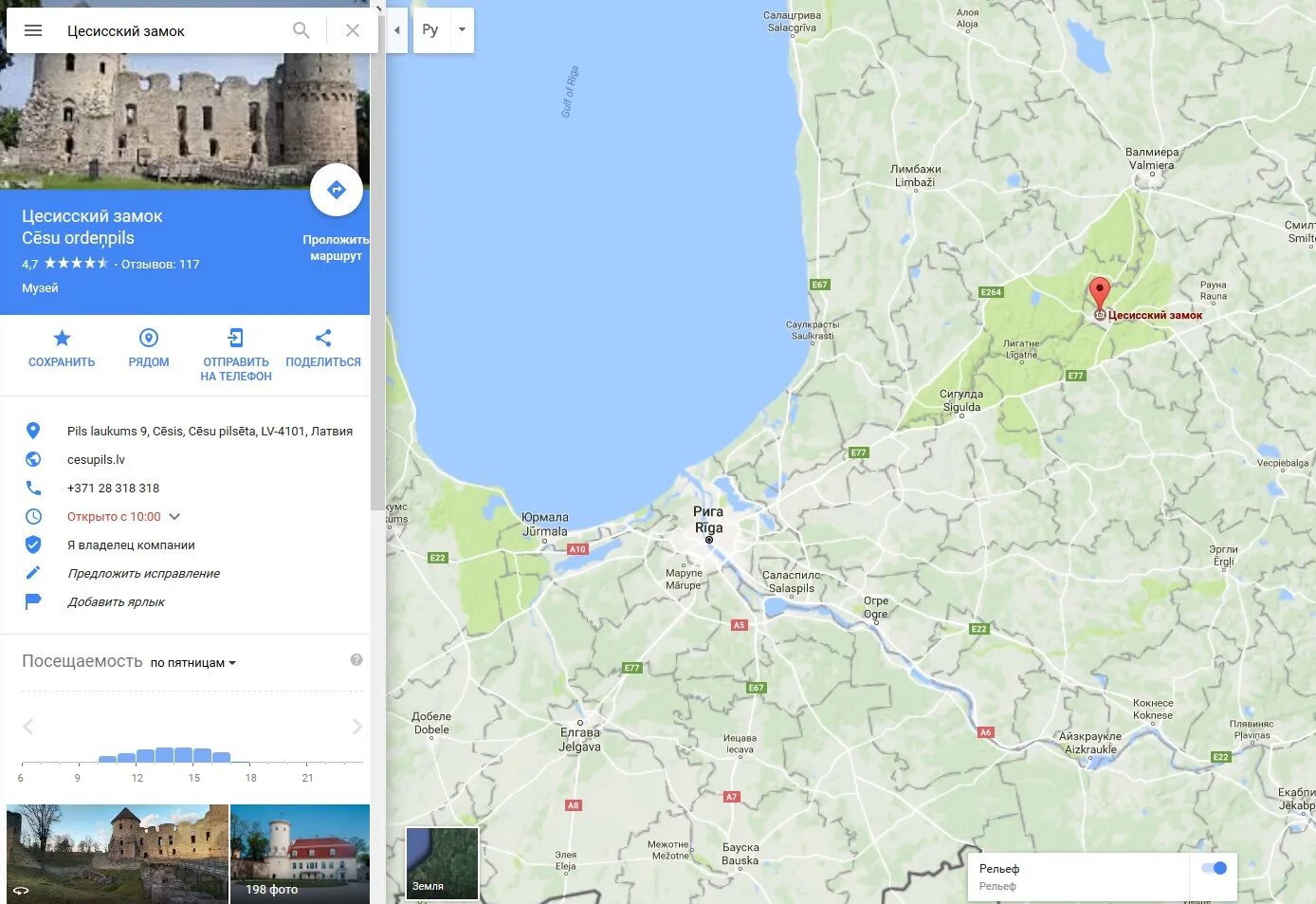Clear the search with the X icon
Screen dimensions: 1316x904
pyautogui.click(x=353, y=30)
